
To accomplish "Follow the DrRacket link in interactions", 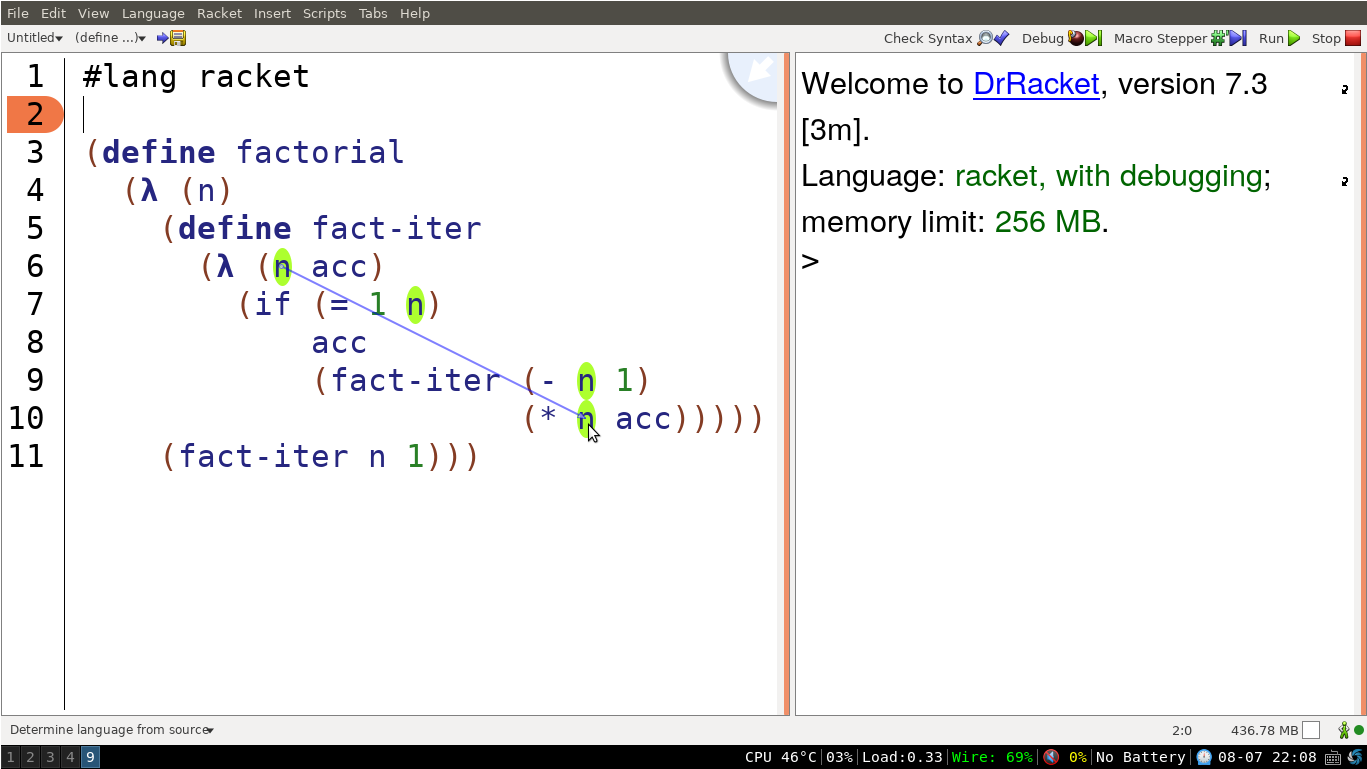I will pos(1036,84).
